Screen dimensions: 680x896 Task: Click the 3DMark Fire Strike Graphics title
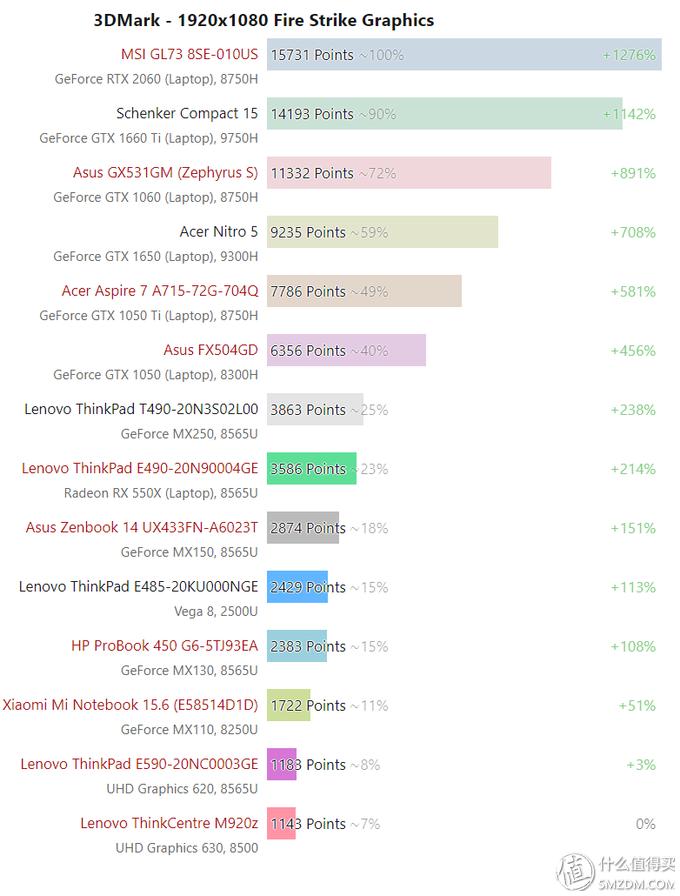pyautogui.click(x=263, y=20)
